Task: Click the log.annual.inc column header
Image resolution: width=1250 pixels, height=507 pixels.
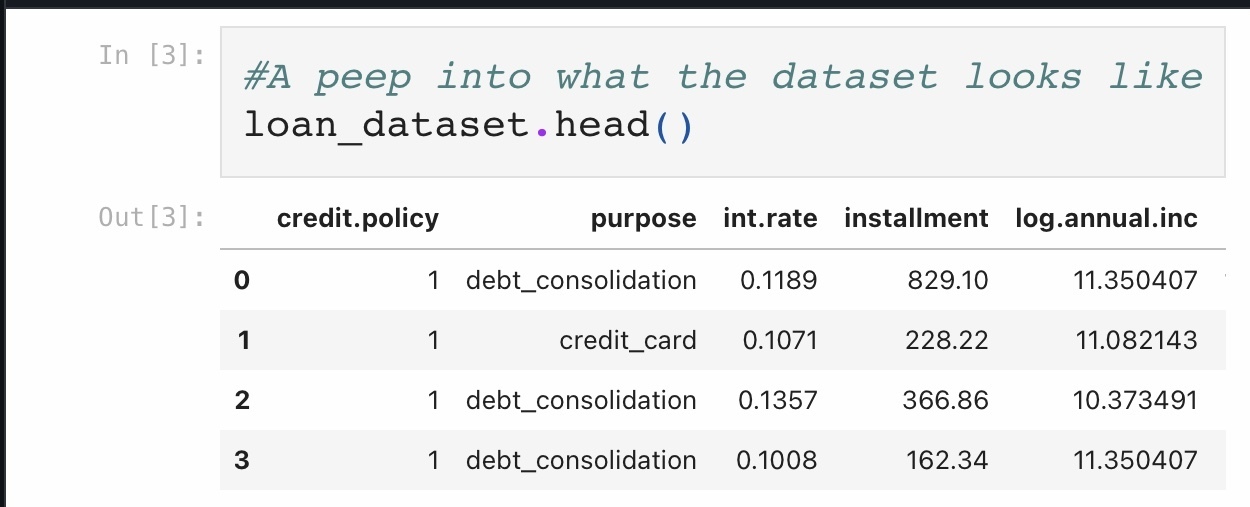Action: pos(1106,219)
